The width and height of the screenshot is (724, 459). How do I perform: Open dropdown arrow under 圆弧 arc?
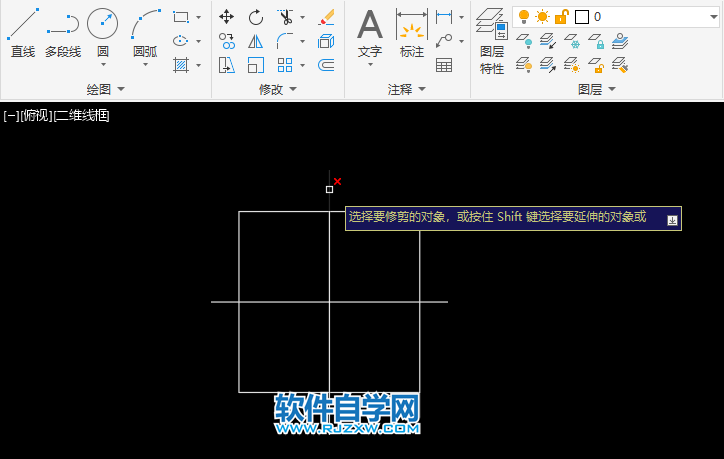(x=145, y=65)
